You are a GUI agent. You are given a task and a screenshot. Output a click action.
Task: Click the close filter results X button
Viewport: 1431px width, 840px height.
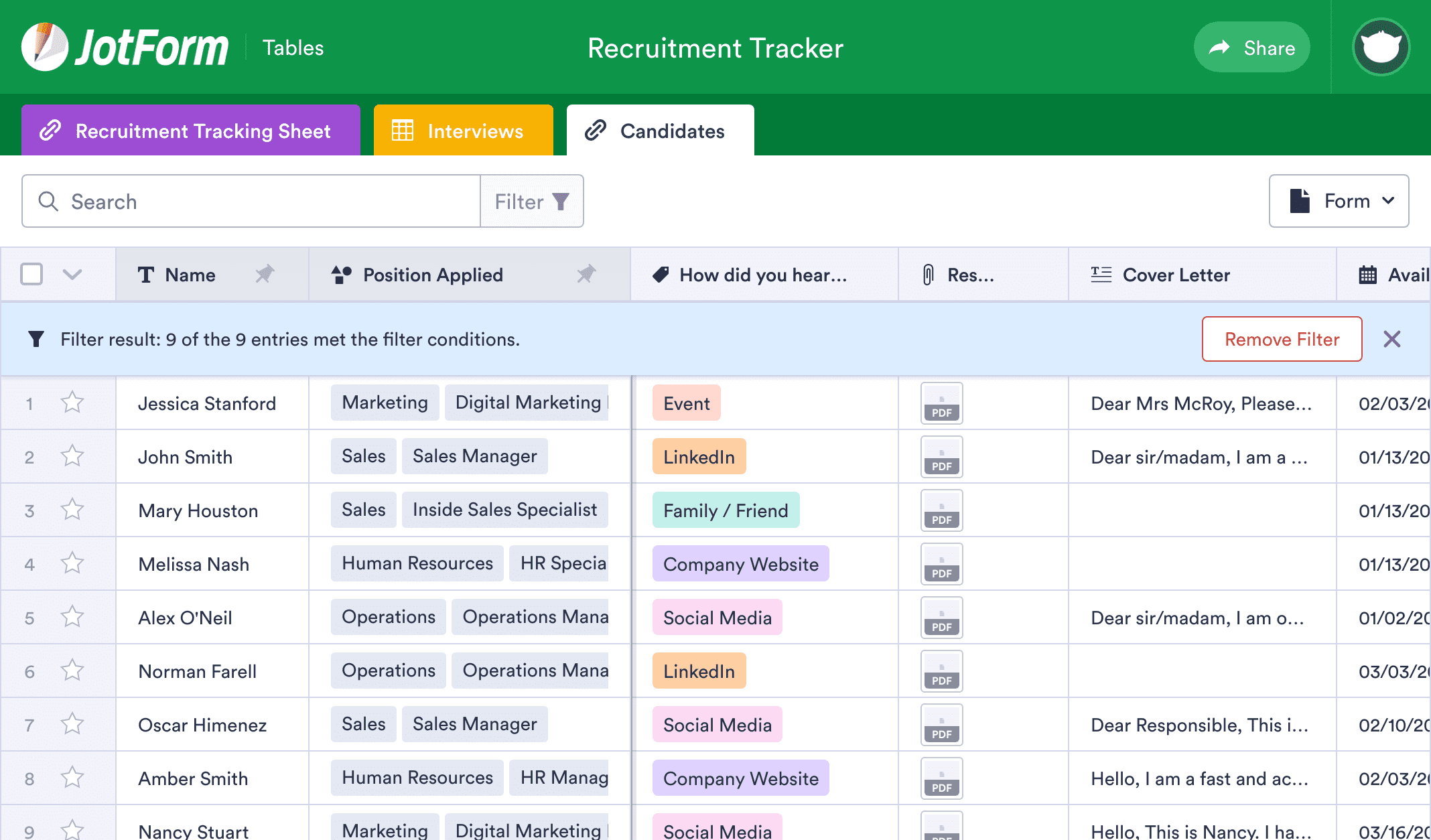click(x=1395, y=339)
